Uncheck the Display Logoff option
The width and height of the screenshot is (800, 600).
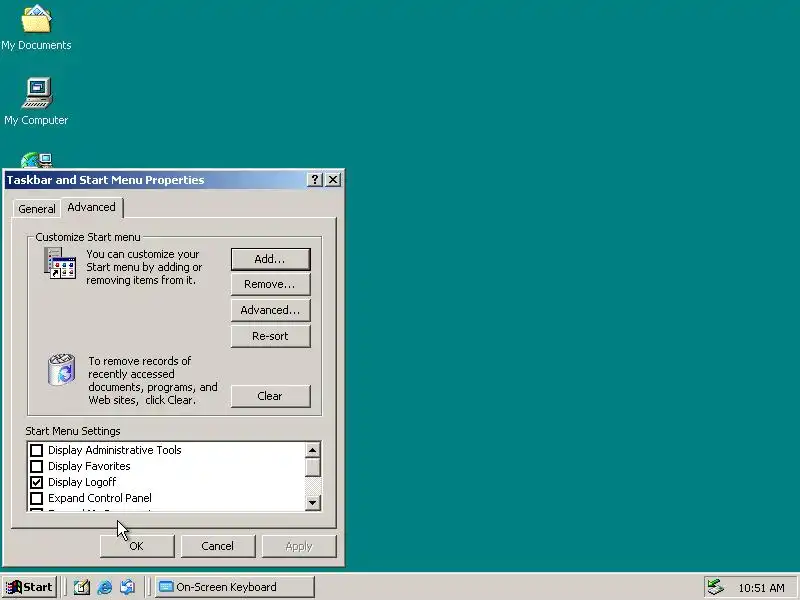[x=36, y=482]
